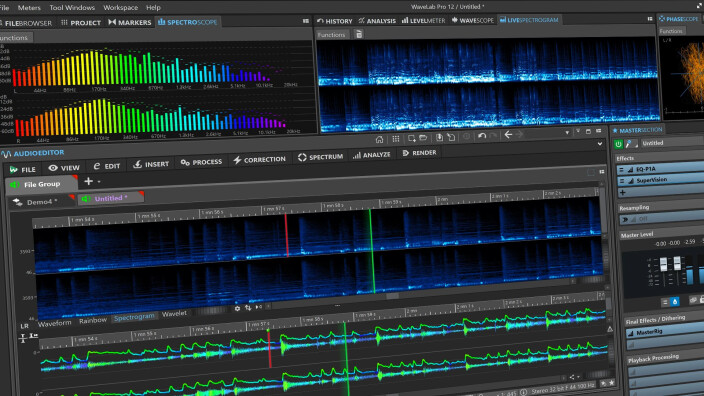This screenshot has height=396, width=704.
Task: Adjust the horizontal zoom wheel beside Wavelet
Action: click(x=212, y=310)
